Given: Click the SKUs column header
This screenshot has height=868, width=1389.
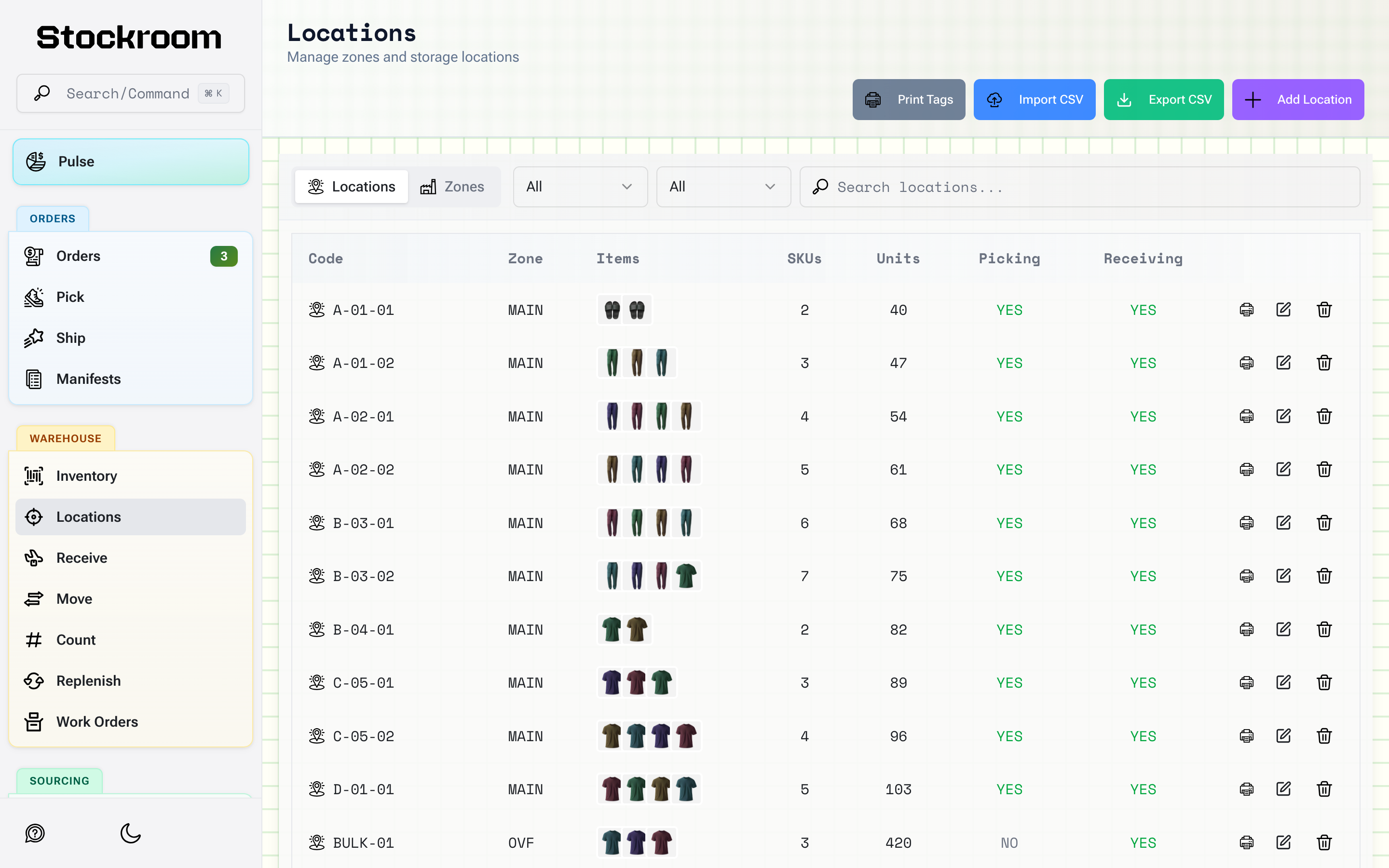Looking at the screenshot, I should pyautogui.click(x=804, y=258).
